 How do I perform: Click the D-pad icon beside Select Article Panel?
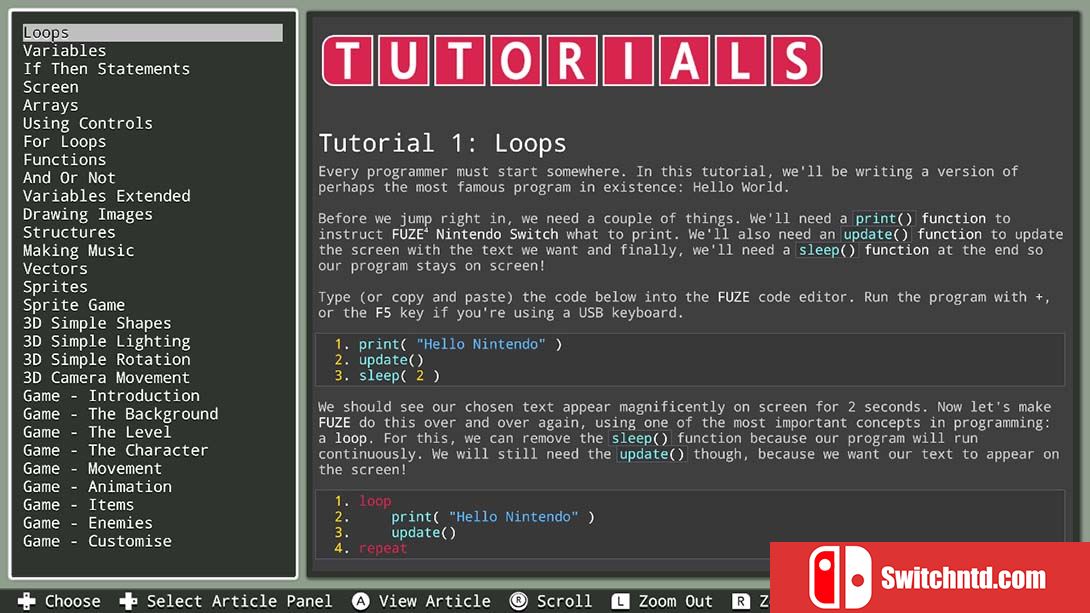128,601
